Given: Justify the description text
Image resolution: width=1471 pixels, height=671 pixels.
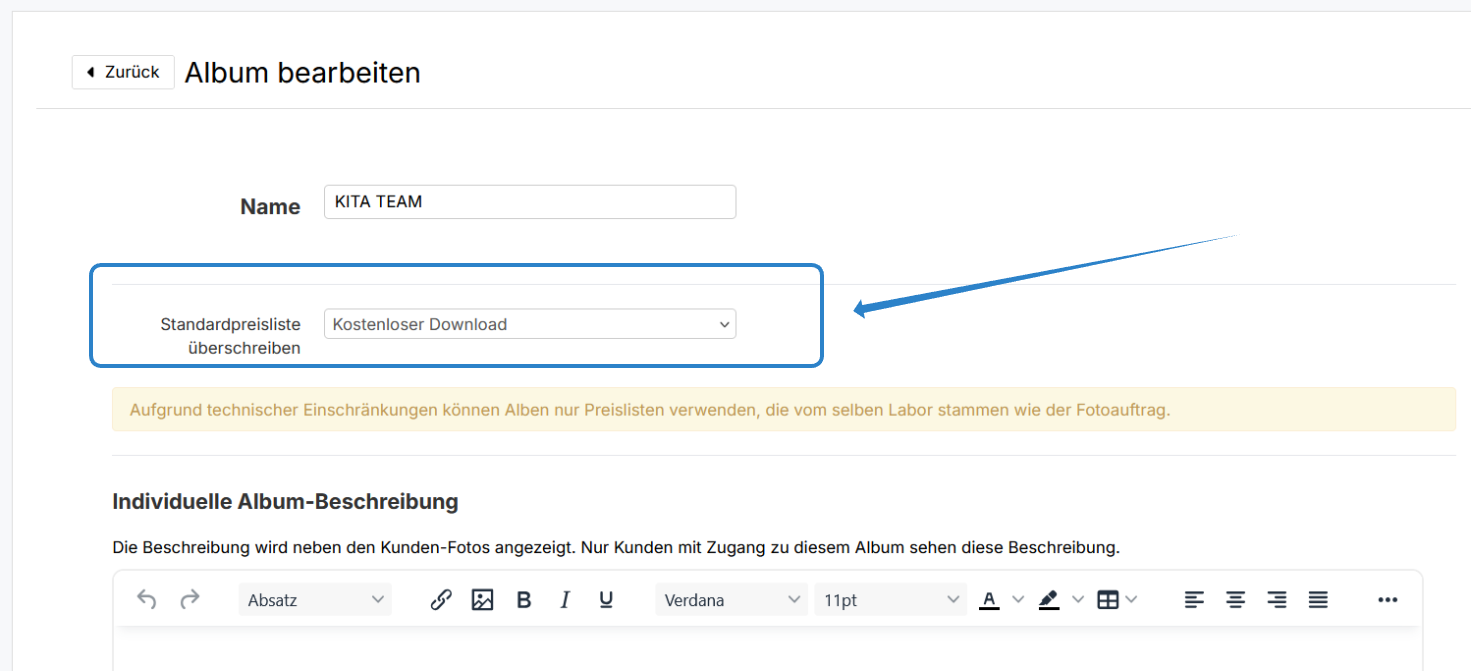Looking at the screenshot, I should point(1318,599).
